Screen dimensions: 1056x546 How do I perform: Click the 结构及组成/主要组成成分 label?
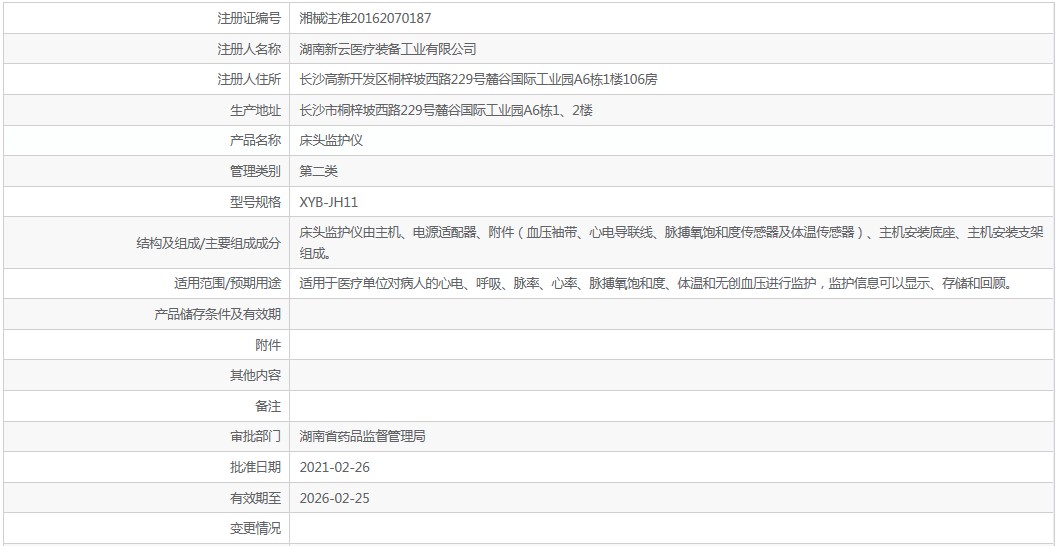[207, 243]
